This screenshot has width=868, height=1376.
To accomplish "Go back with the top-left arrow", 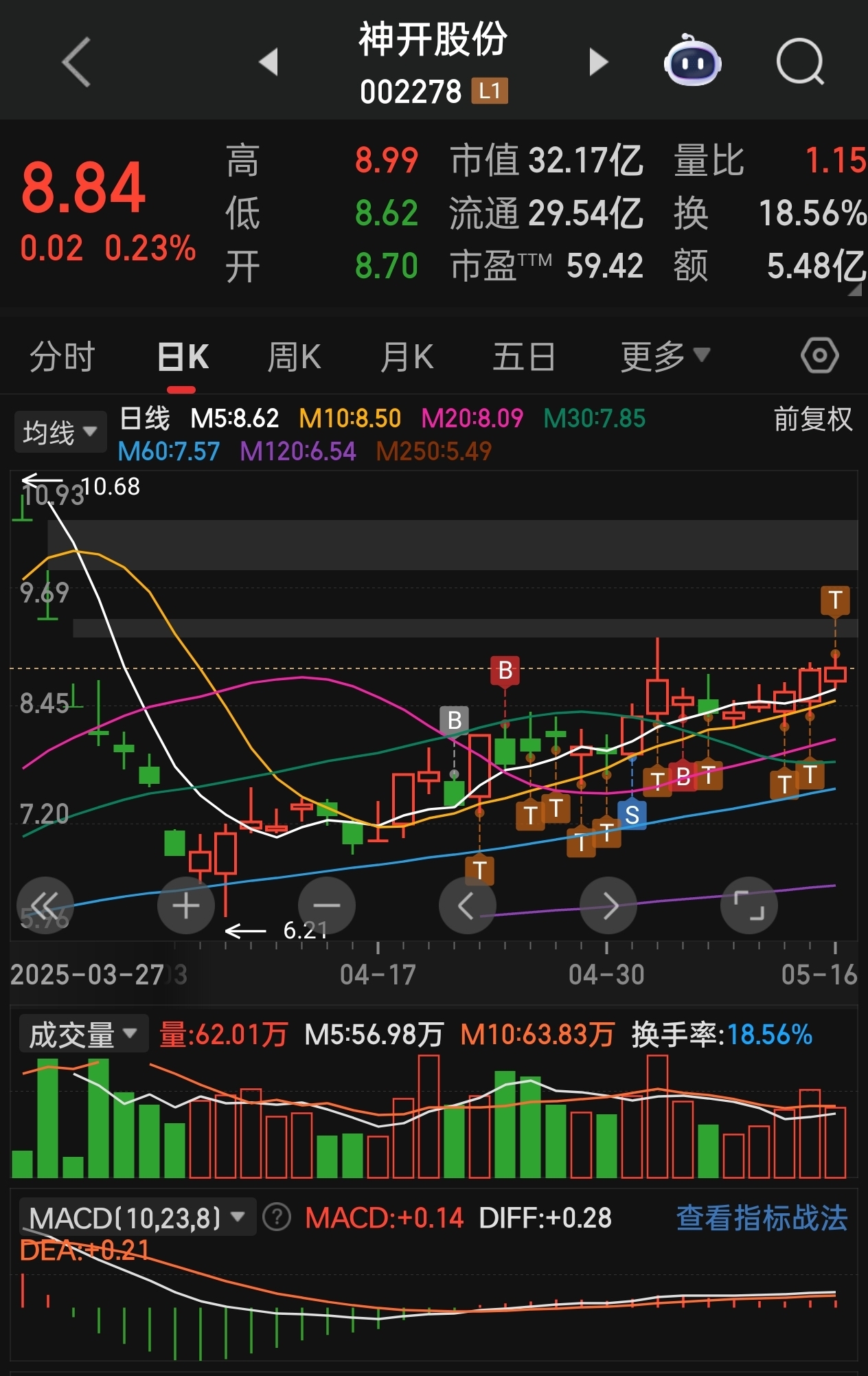I will [x=76, y=62].
